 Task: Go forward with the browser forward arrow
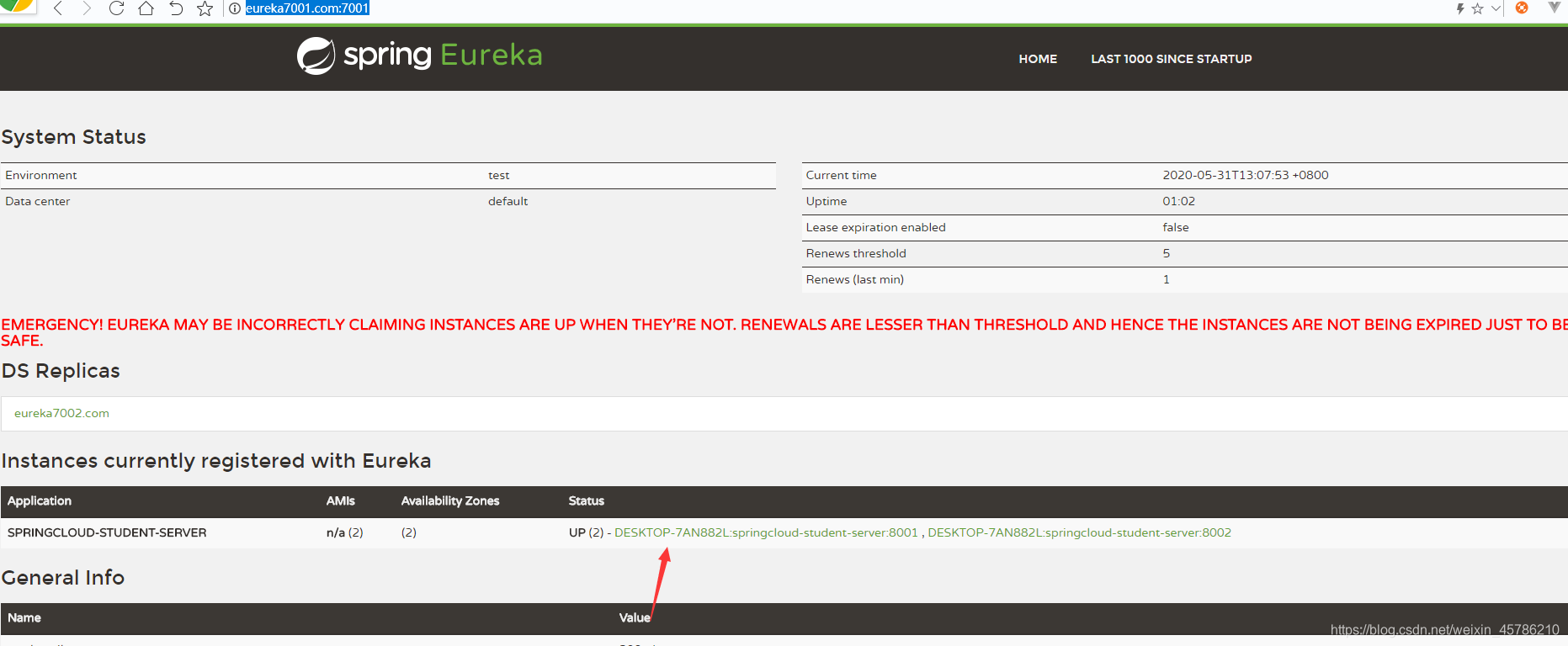pyautogui.click(x=87, y=8)
